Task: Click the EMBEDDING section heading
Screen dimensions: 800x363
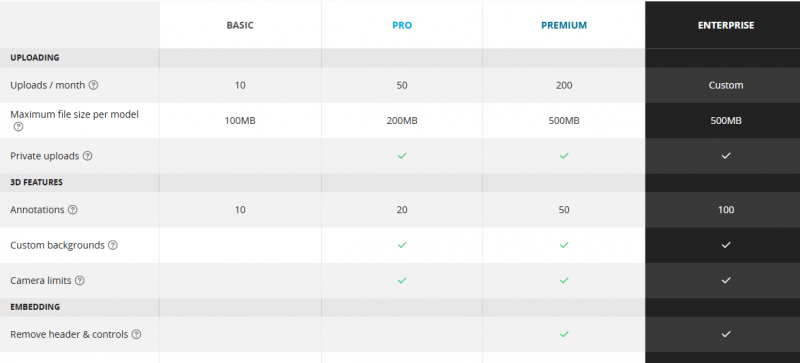Action: point(35,307)
